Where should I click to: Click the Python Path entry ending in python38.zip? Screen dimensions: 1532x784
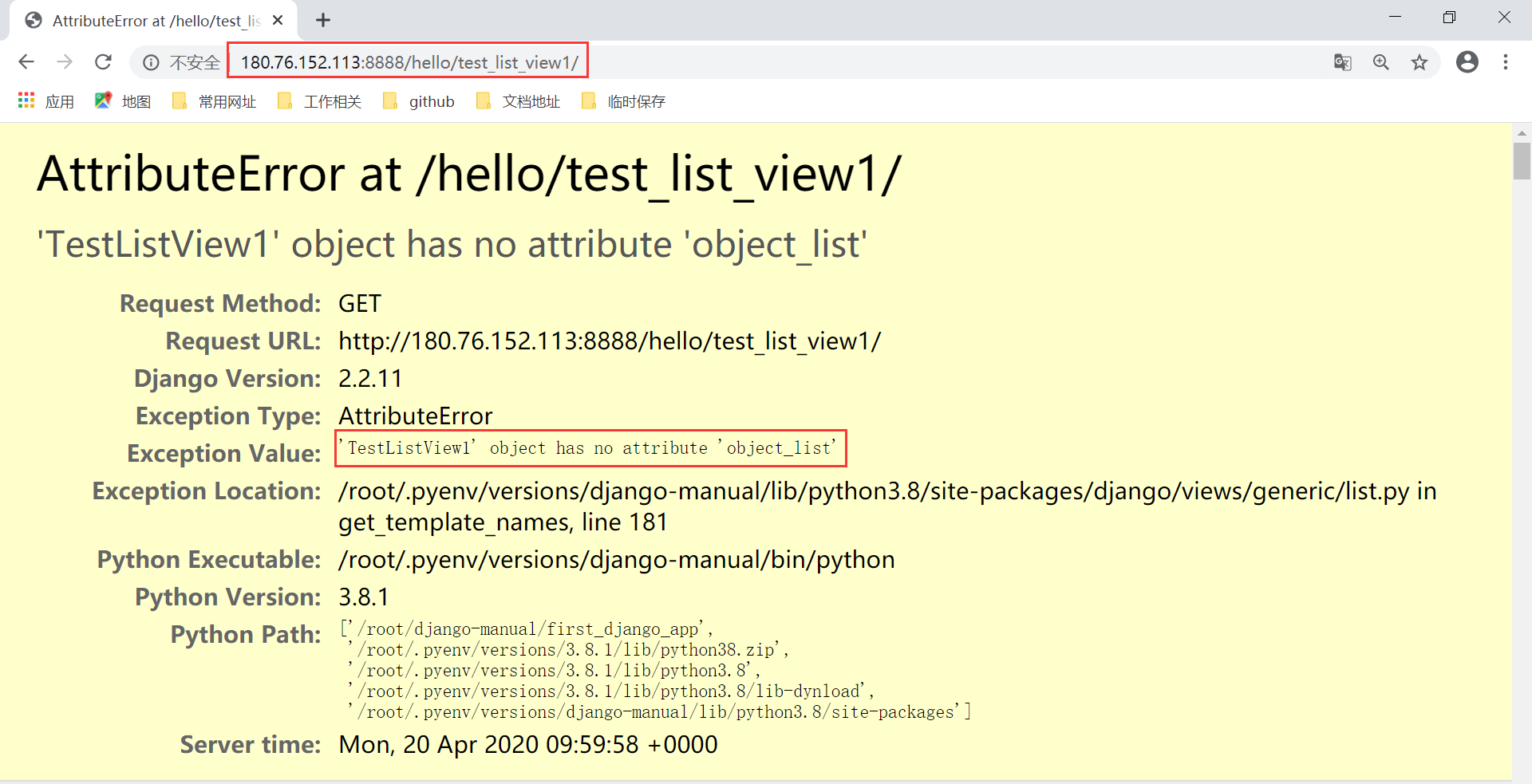(x=566, y=650)
